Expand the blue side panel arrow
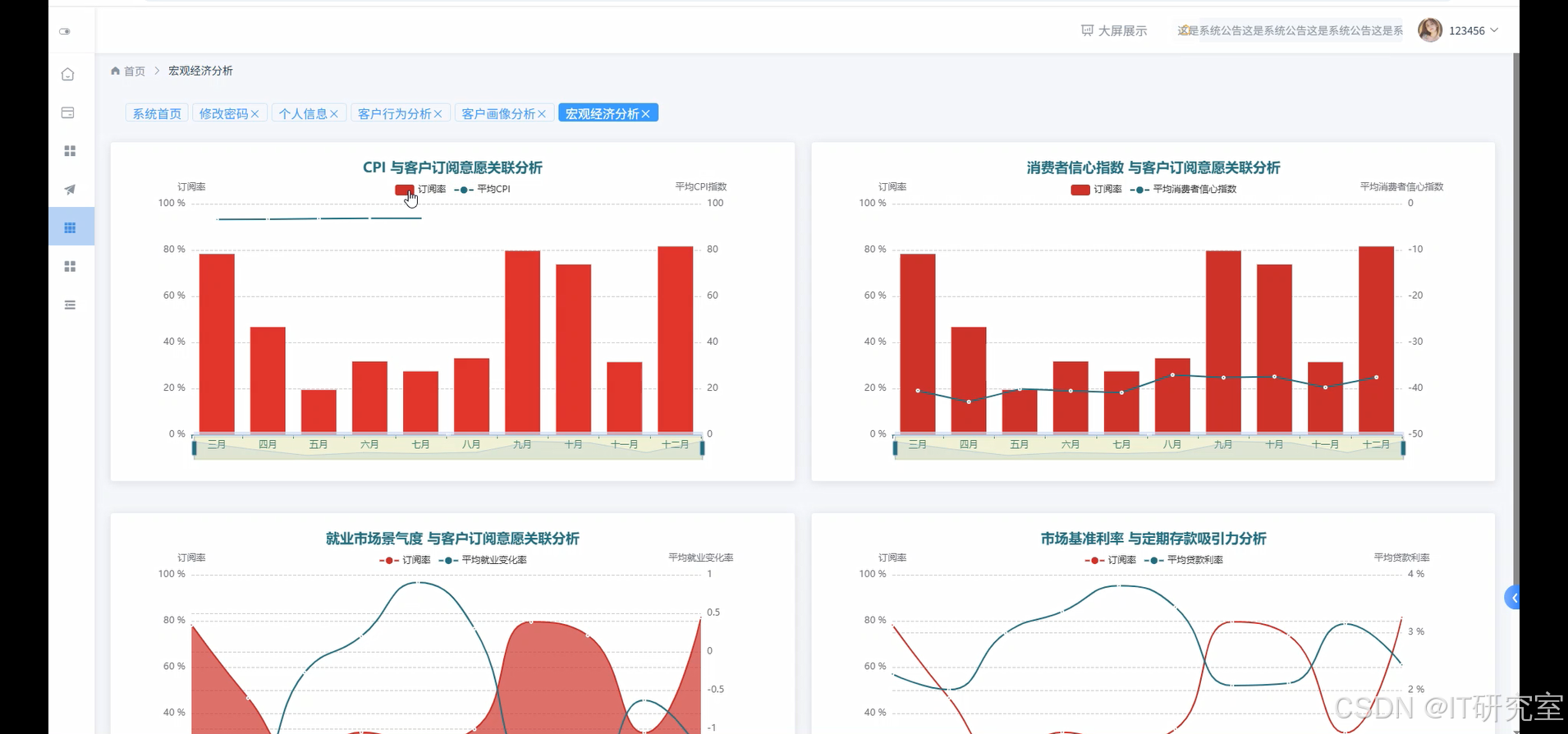 point(1511,598)
